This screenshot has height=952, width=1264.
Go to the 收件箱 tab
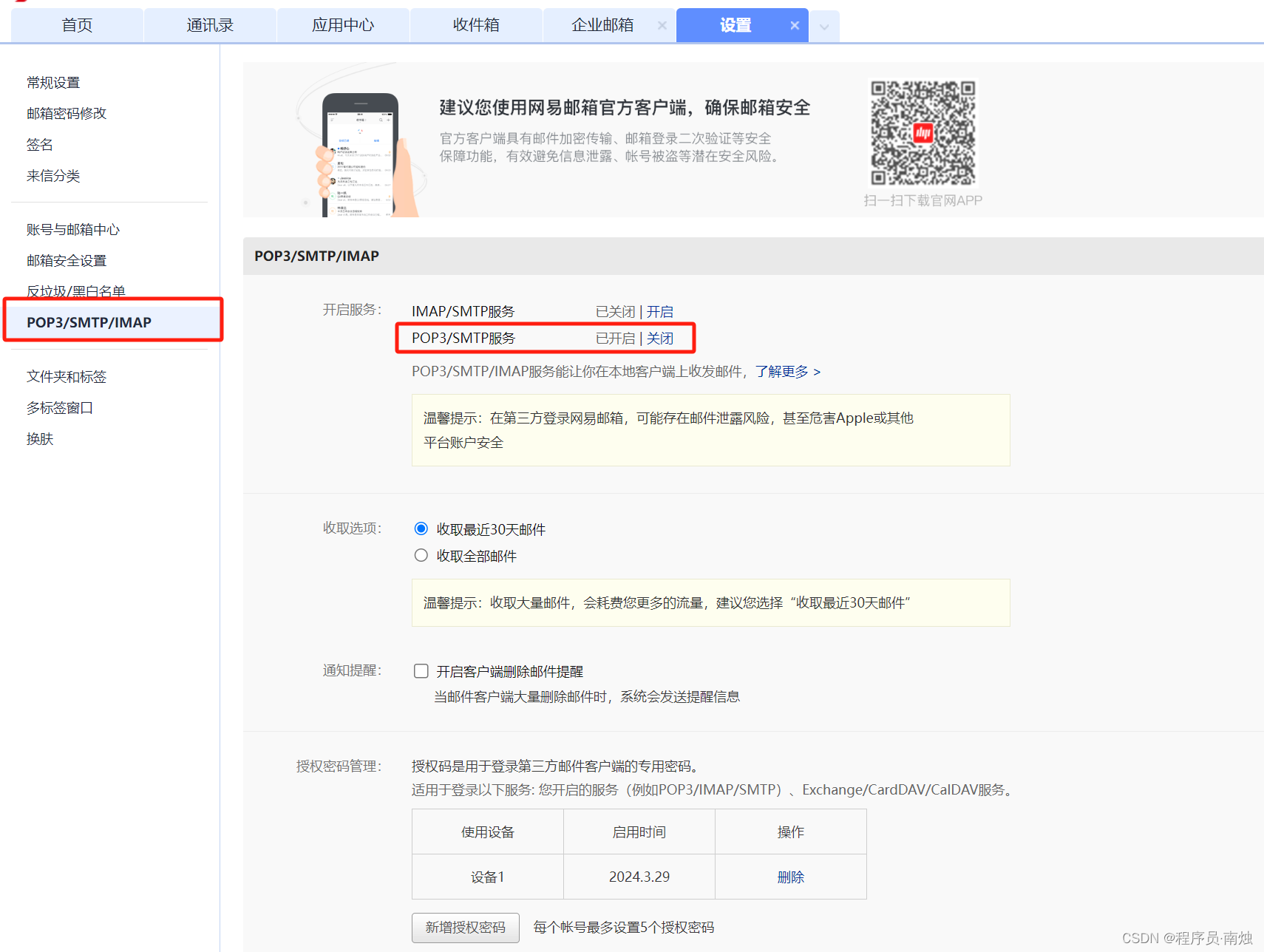(476, 25)
